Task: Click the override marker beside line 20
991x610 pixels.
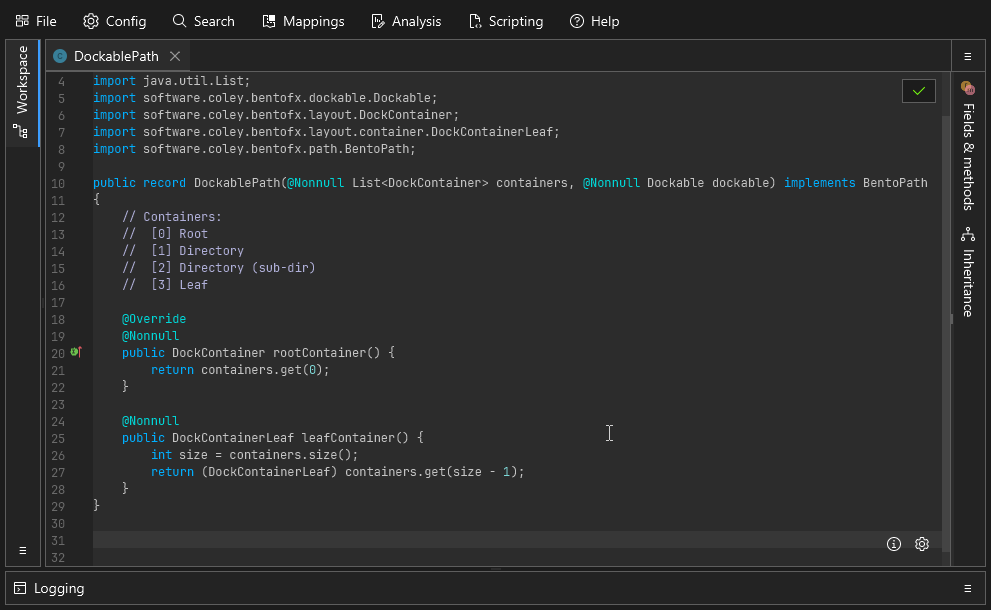Action: click(x=75, y=352)
